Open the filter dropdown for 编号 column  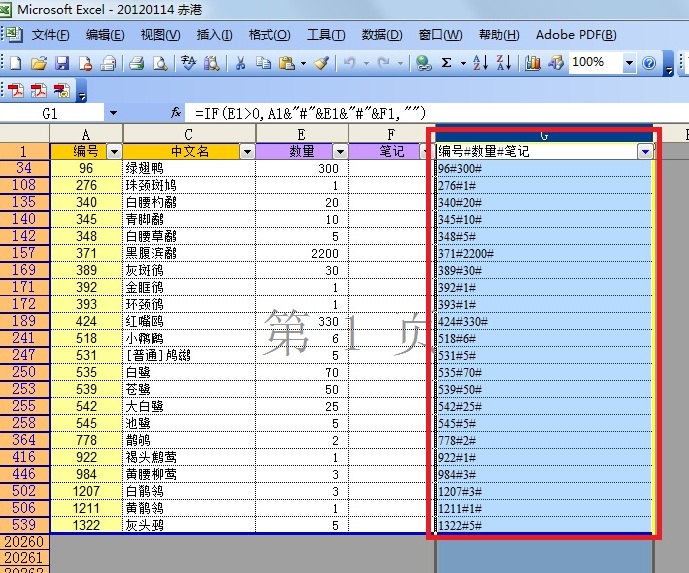pyautogui.click(x=113, y=152)
